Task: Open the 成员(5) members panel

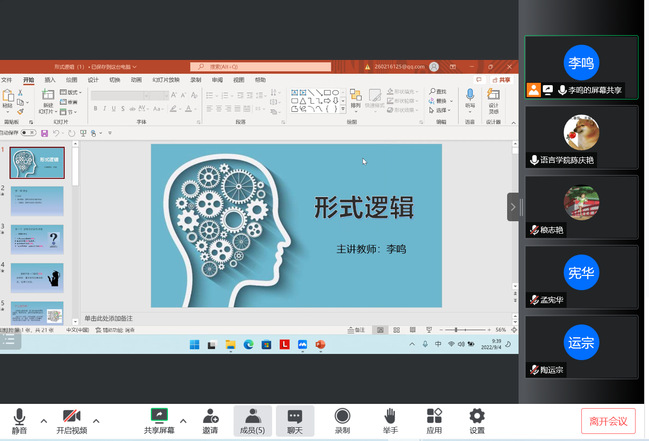Action: pyautogui.click(x=254, y=416)
